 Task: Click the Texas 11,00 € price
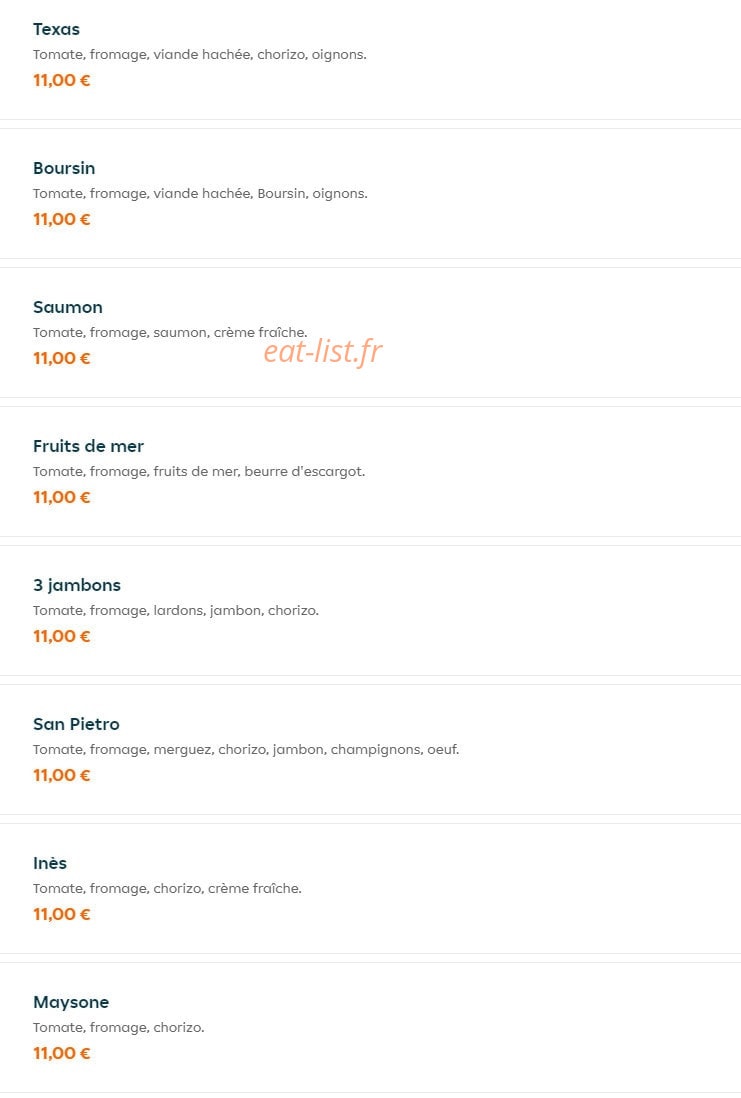click(62, 81)
